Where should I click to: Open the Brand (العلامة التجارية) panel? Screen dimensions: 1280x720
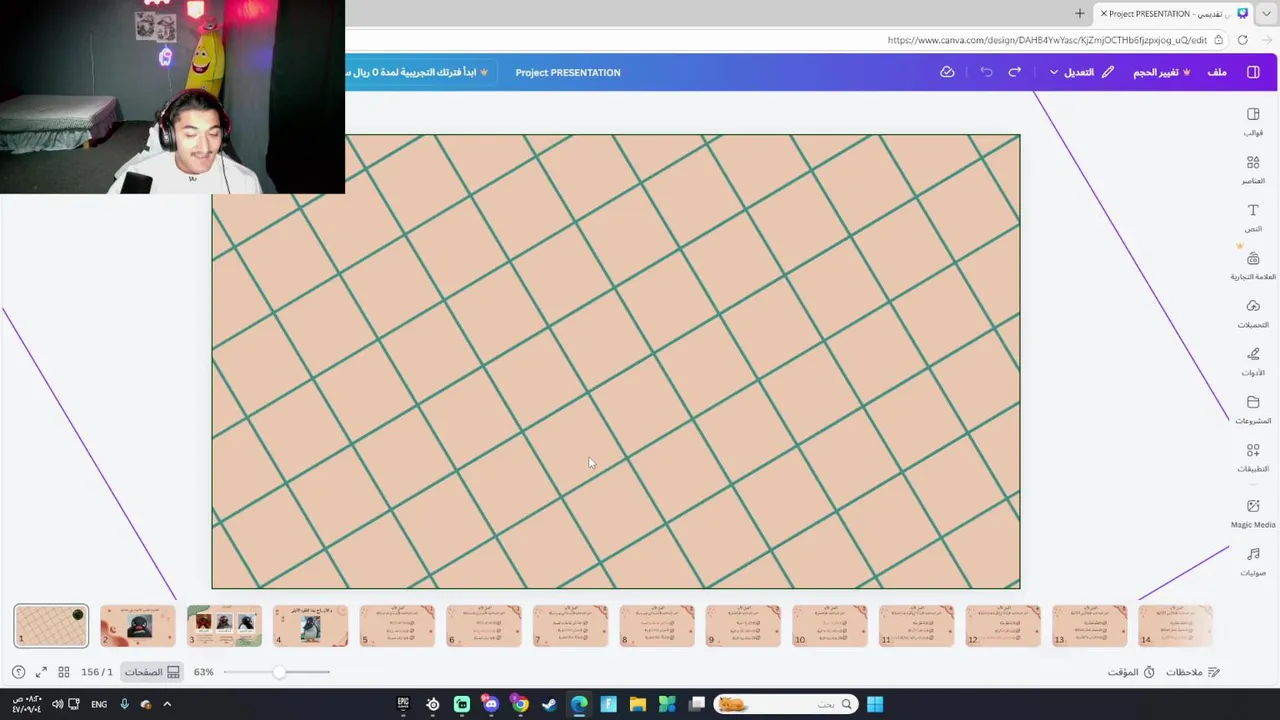click(1253, 265)
